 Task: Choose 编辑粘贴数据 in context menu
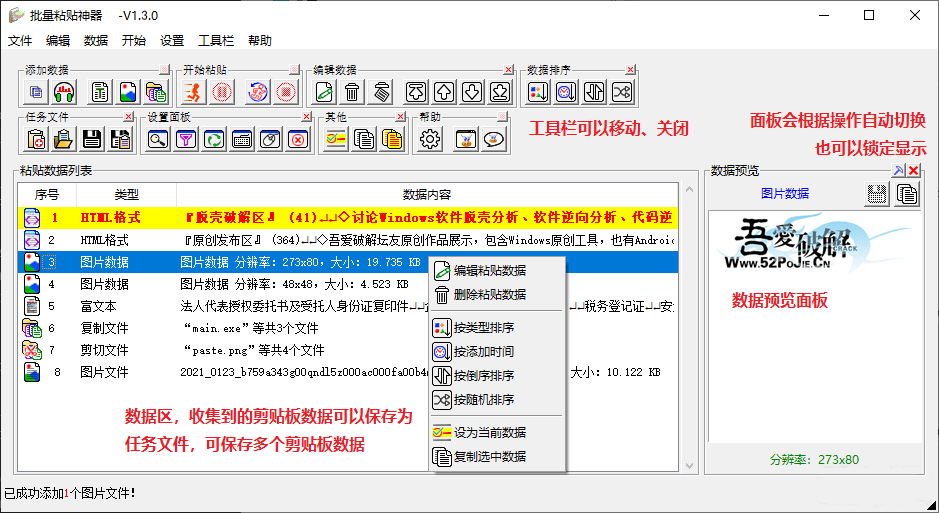click(x=497, y=271)
